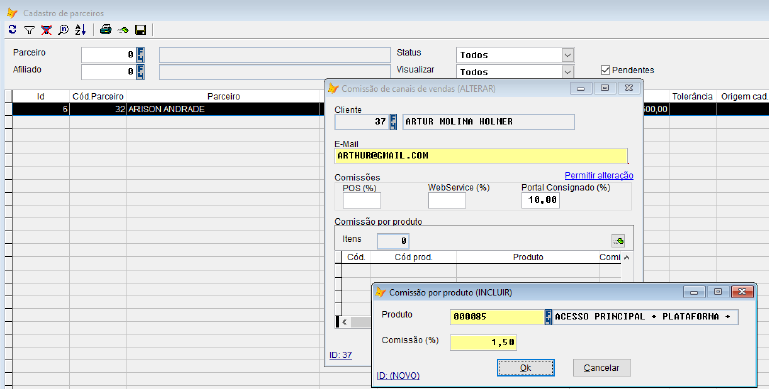
Task: Open the F4 product lookup beside Produto
Action: click(x=548, y=316)
